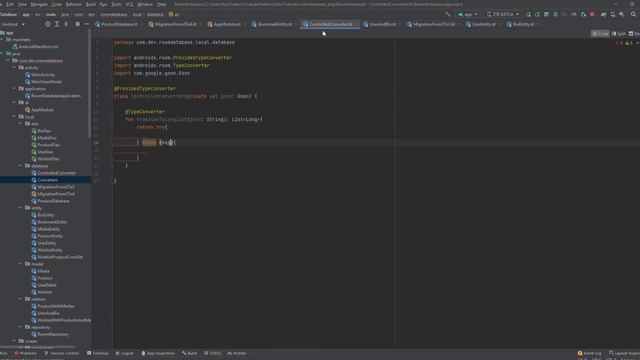The height and width of the screenshot is (360, 640).
Task: Open Project panel settings gear
Action: pos(78,24)
